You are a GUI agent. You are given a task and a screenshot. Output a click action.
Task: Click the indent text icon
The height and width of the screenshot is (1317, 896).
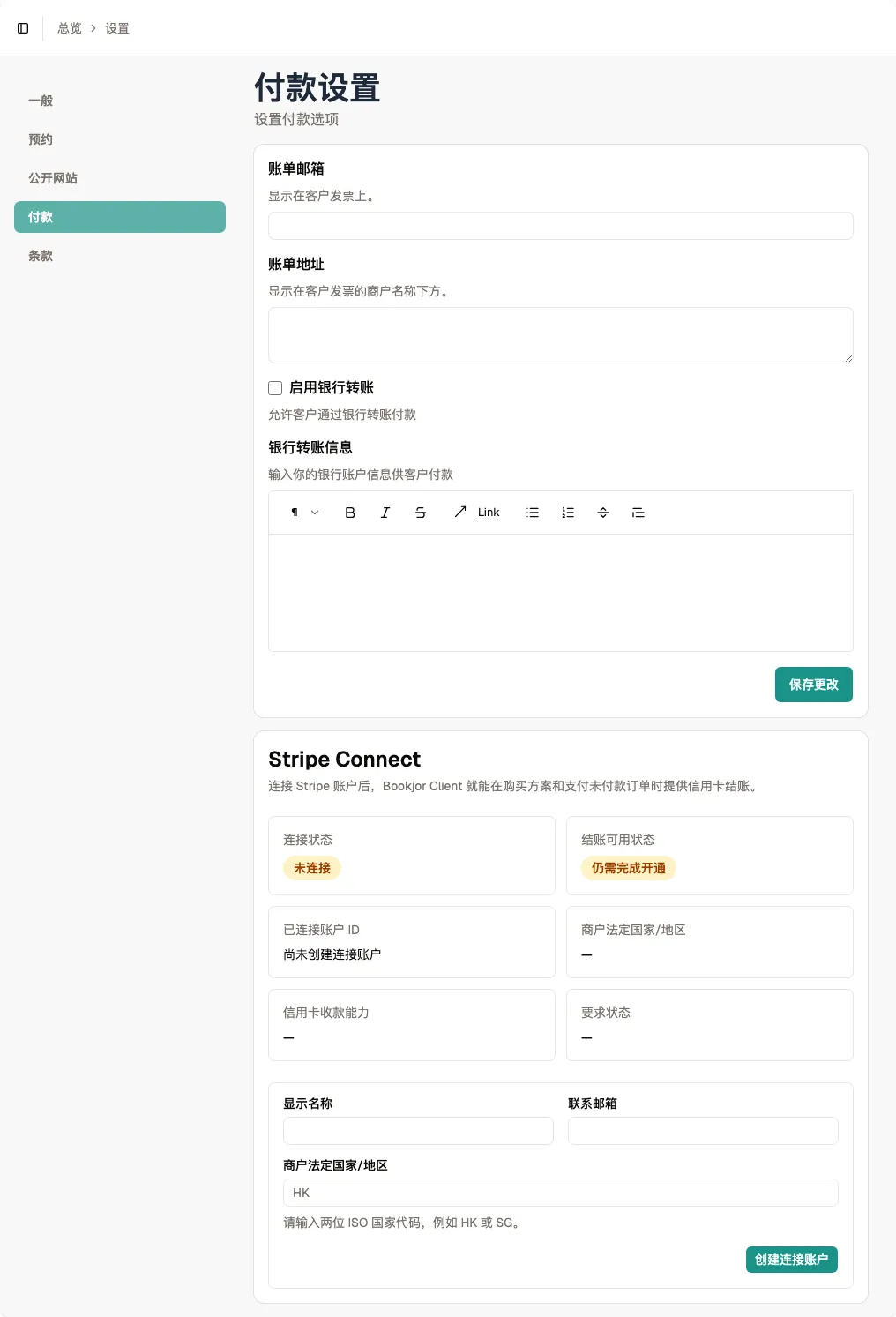point(638,513)
